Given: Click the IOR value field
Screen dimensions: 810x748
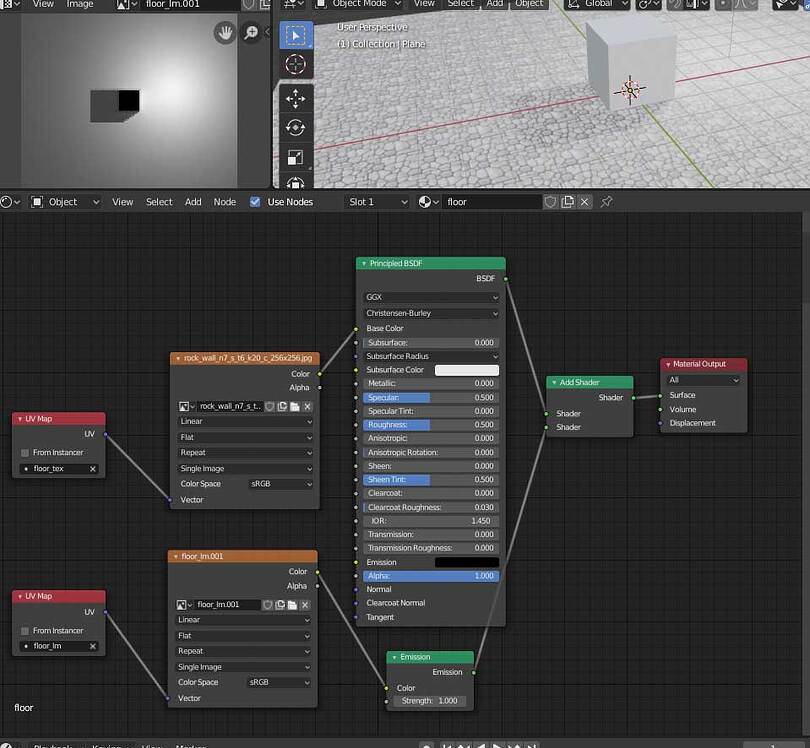Looking at the screenshot, I should point(431,521).
